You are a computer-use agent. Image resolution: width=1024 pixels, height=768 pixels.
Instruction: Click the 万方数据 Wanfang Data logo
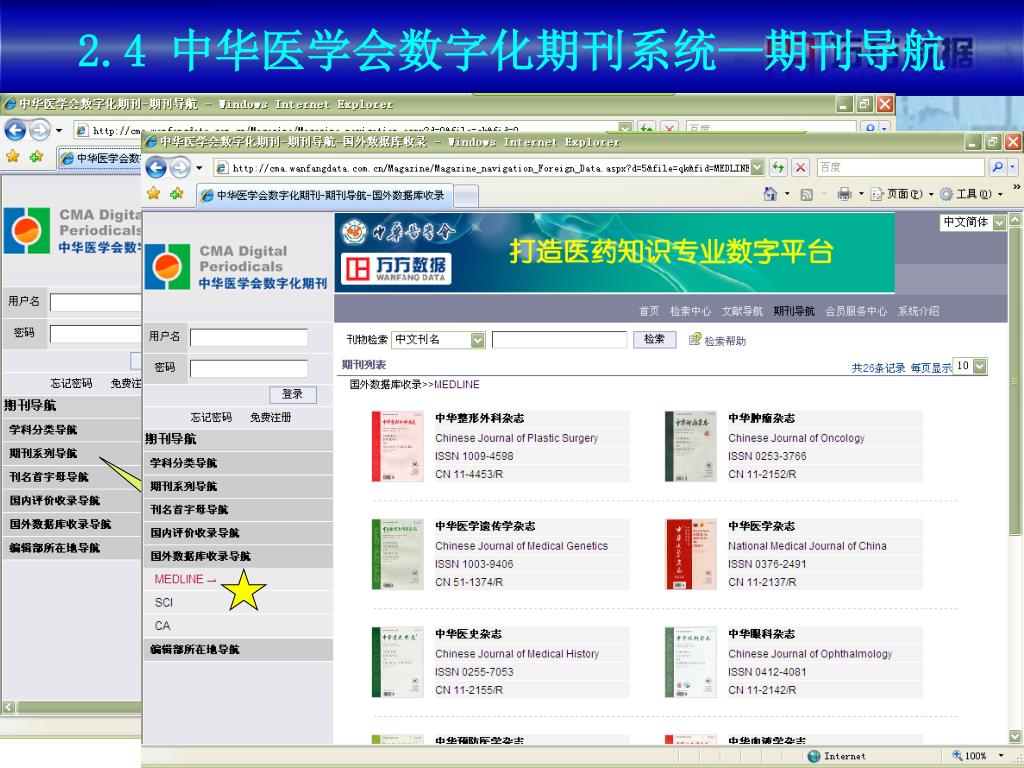click(396, 268)
